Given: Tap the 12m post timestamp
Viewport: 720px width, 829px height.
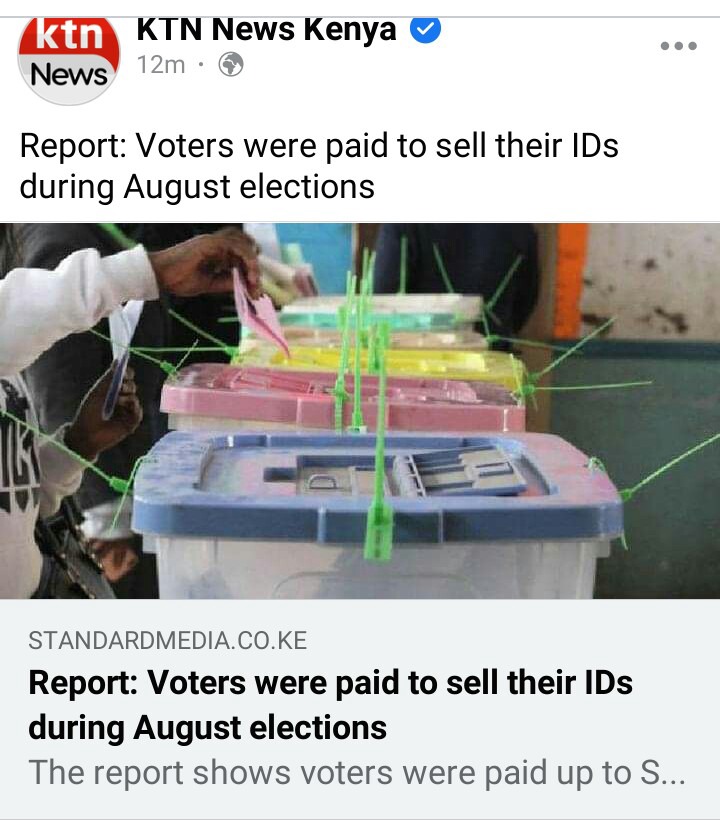Looking at the screenshot, I should point(161,65).
